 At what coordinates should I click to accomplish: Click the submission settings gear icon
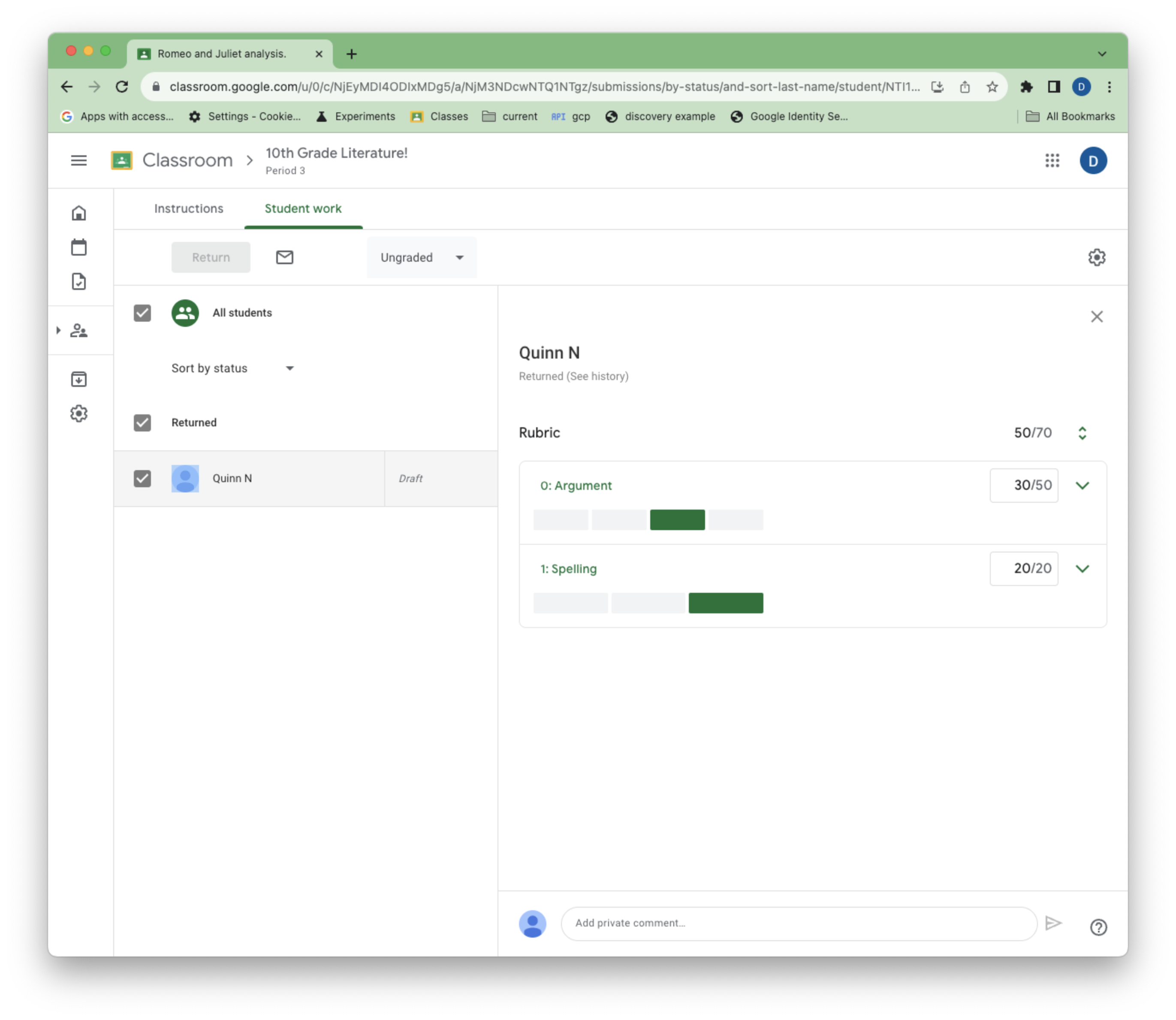click(x=1097, y=257)
